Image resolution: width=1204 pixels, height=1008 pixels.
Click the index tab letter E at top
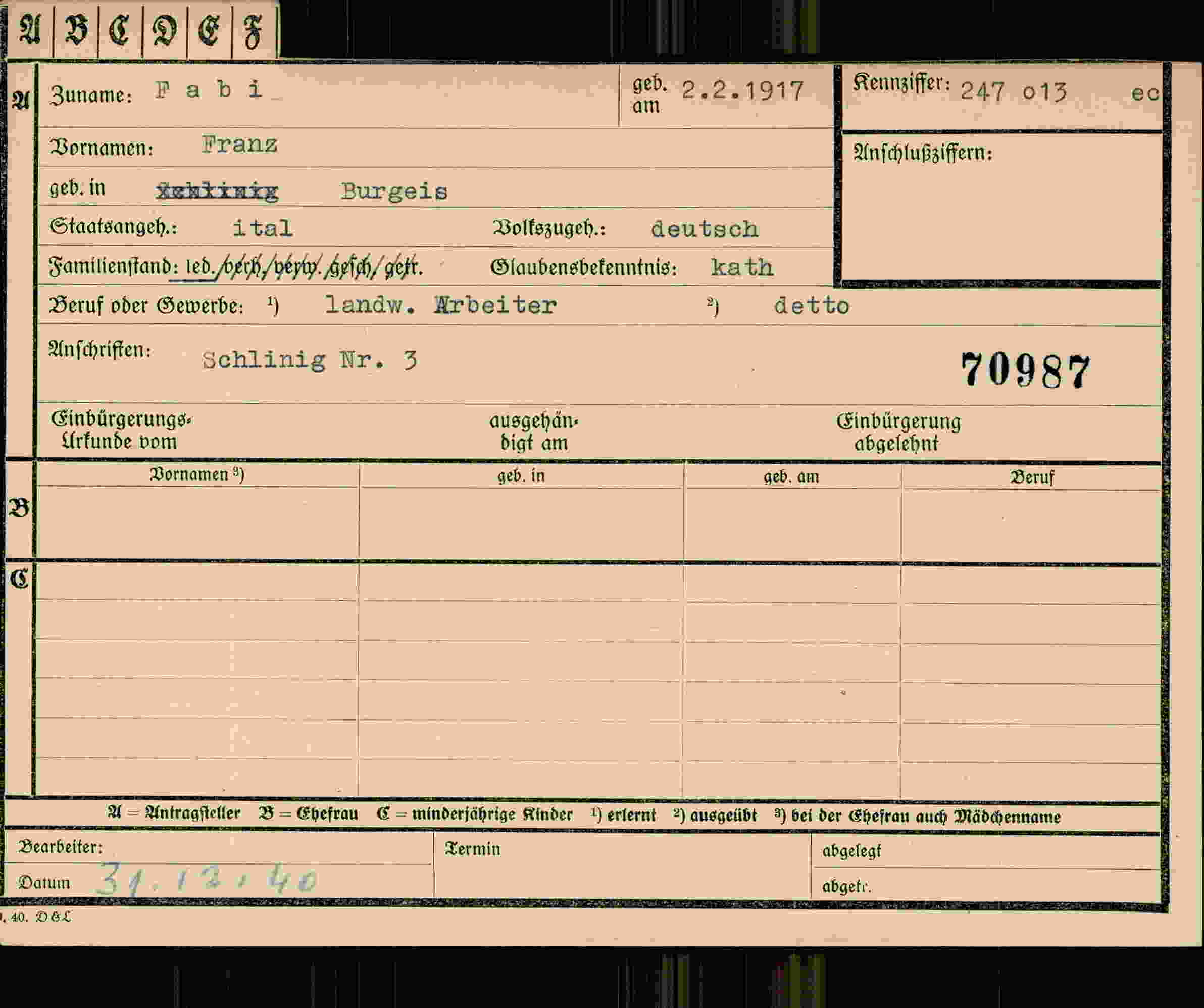pyautogui.click(x=209, y=30)
